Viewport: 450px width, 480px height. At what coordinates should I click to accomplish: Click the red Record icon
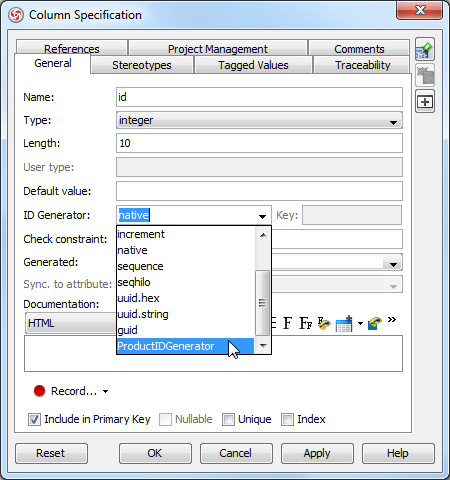point(39,391)
